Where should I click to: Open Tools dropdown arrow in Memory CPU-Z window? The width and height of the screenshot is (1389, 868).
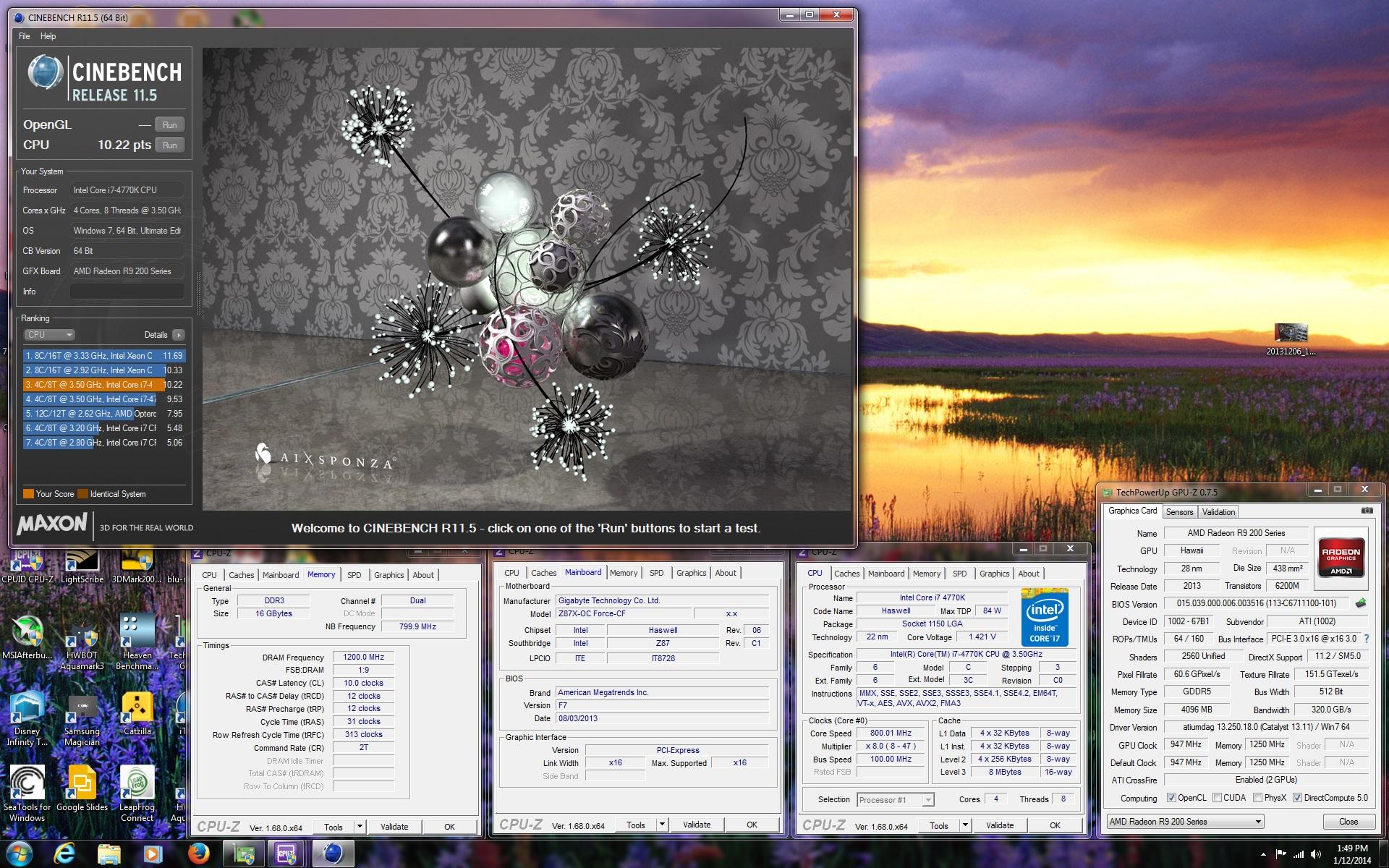coord(360,827)
